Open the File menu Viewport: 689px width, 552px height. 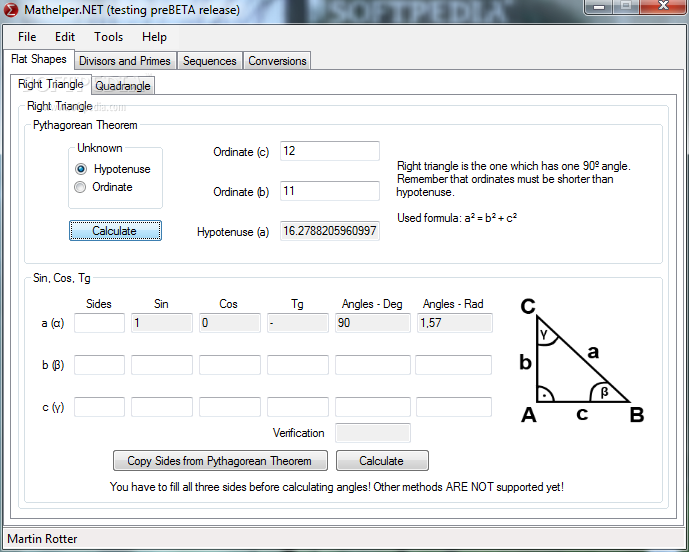27,37
